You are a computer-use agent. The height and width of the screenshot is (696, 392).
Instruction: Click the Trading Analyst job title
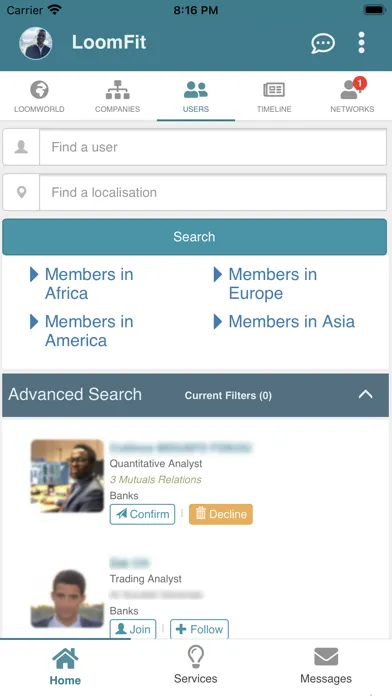(146, 579)
